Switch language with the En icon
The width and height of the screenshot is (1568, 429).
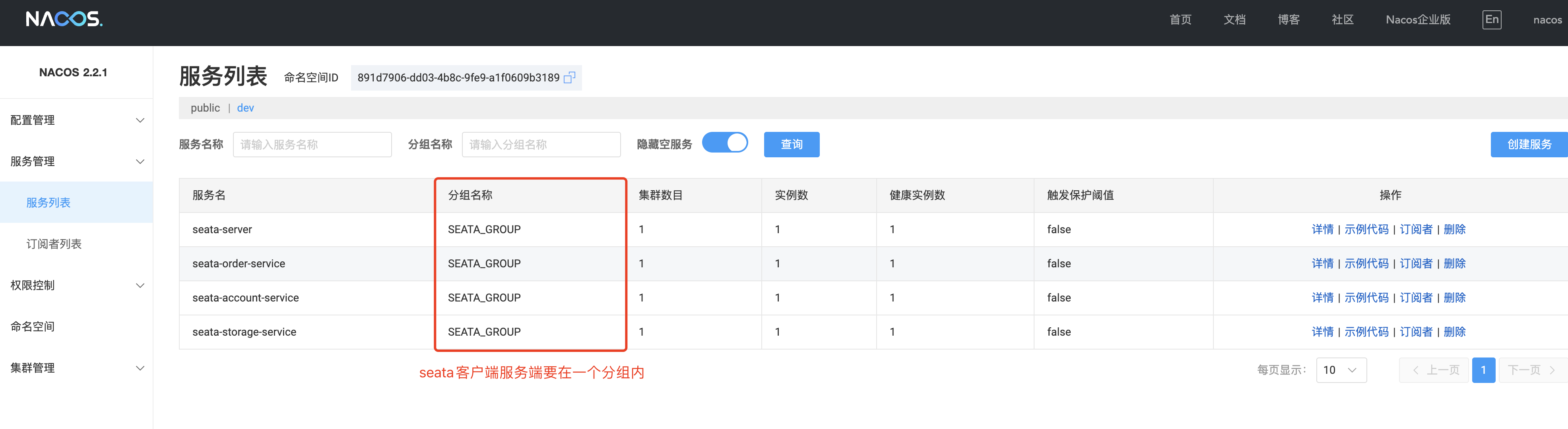click(x=1491, y=19)
